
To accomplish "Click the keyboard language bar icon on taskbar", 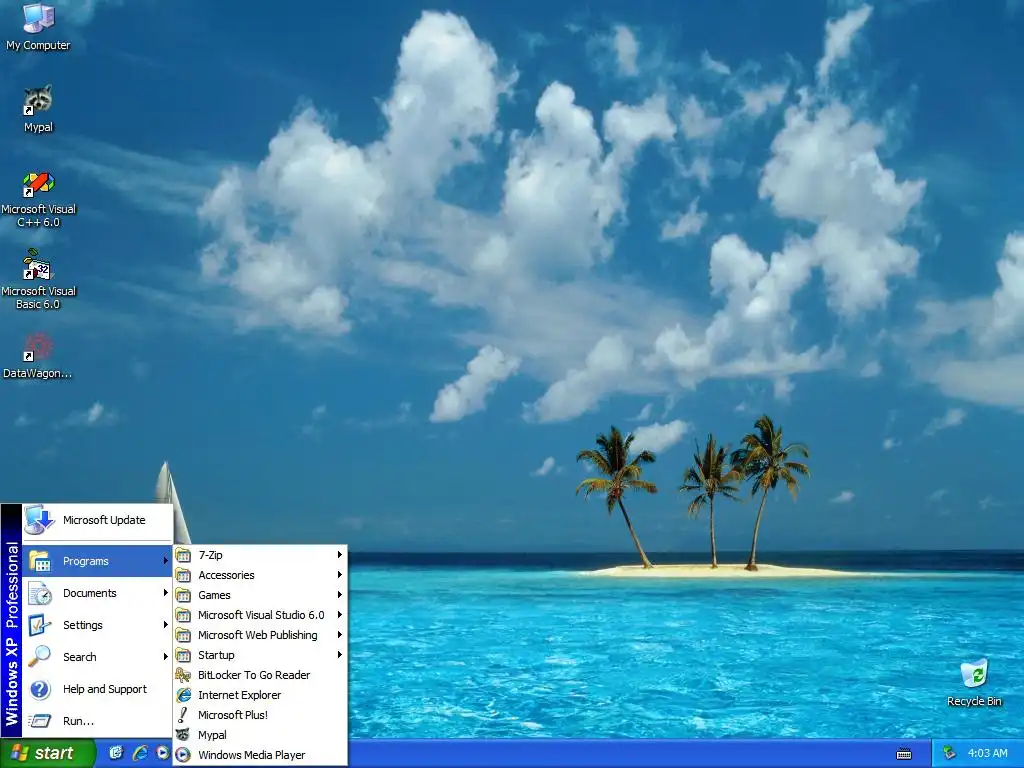I will tap(904, 754).
